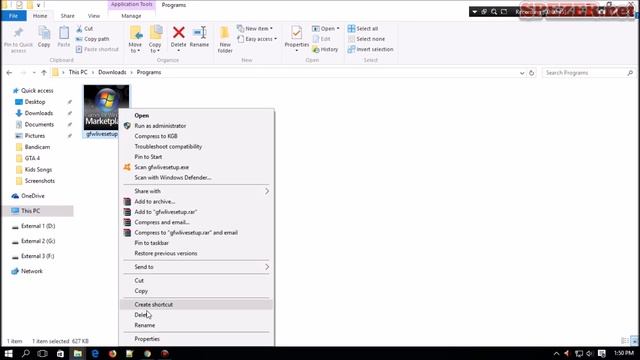Select Documents in navigation pane

tap(39, 124)
